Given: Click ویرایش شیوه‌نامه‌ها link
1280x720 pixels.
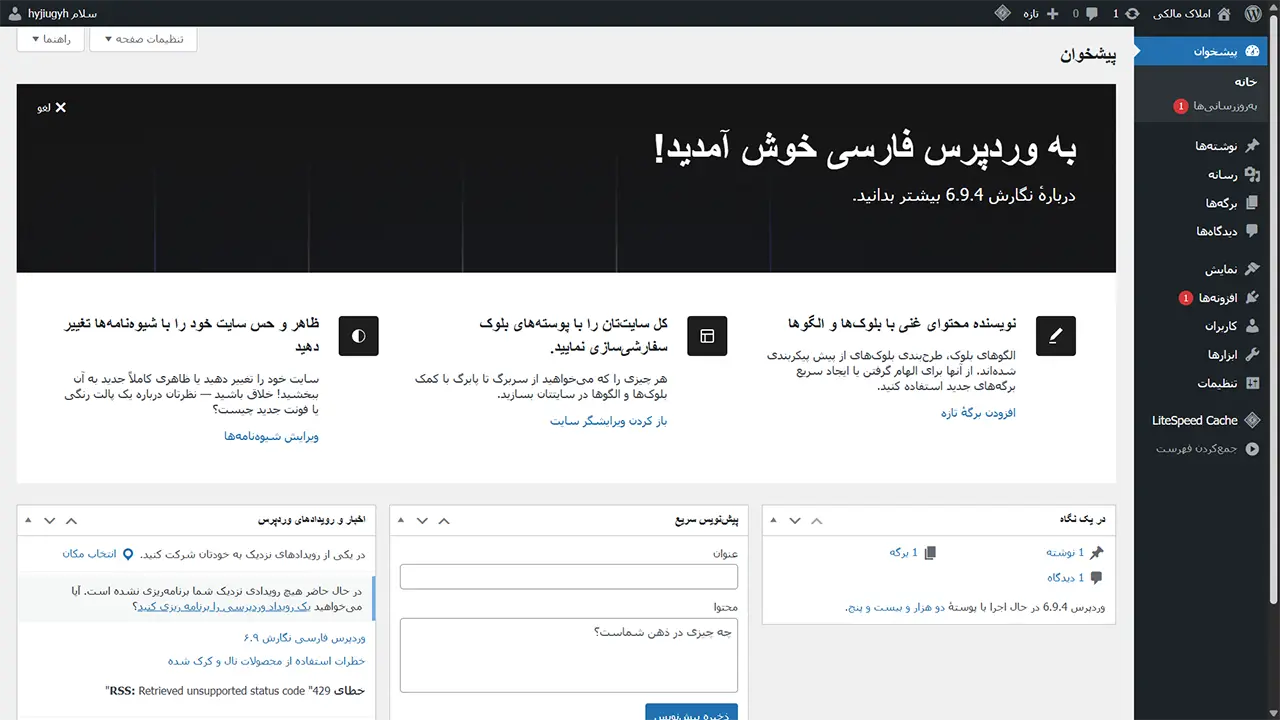Looking at the screenshot, I should click(271, 436).
